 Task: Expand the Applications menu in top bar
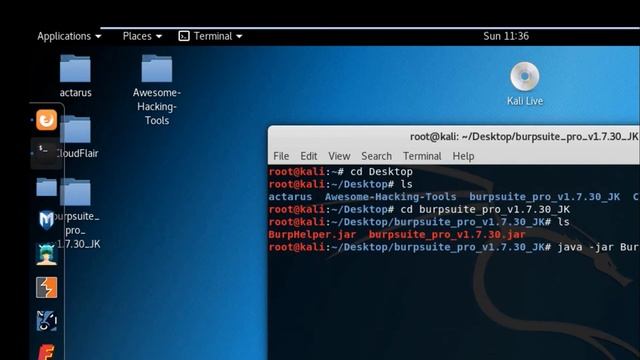[x=69, y=36]
